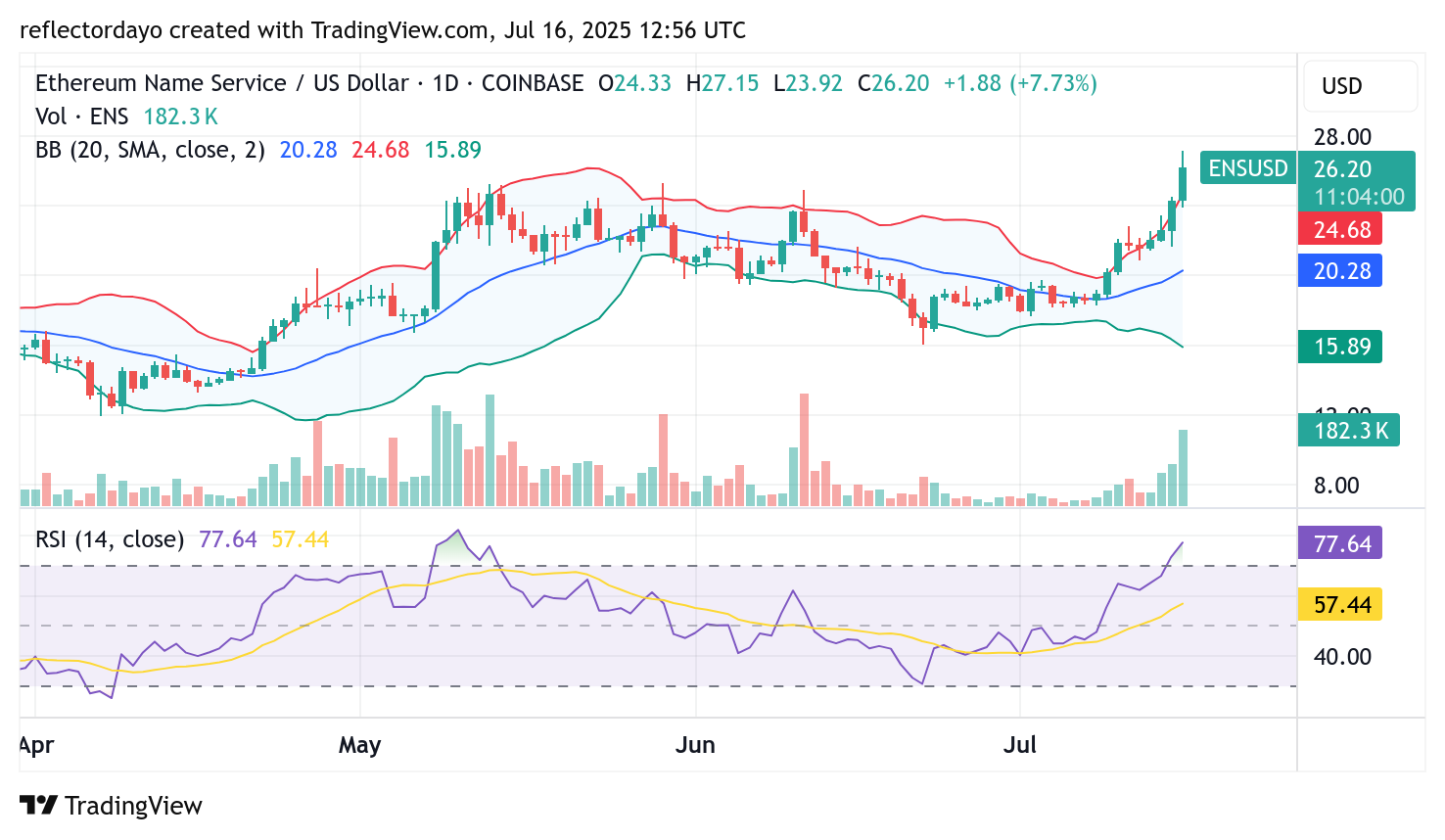Image resolution: width=1445 pixels, height=840 pixels.
Task: Click the latest volume bar on the right
Action: coord(1183,468)
